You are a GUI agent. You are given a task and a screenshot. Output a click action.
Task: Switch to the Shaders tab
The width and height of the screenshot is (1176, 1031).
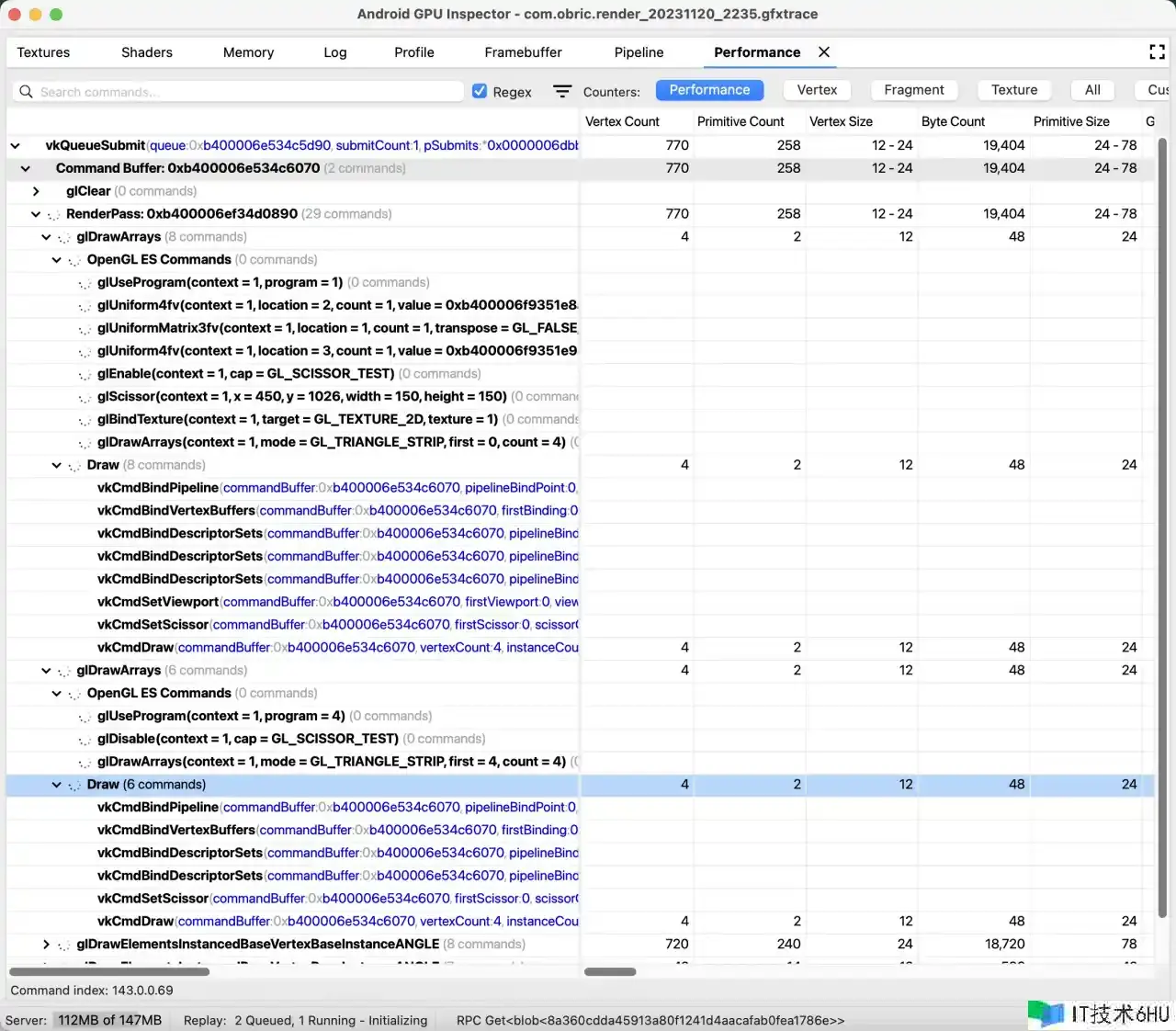(x=147, y=52)
